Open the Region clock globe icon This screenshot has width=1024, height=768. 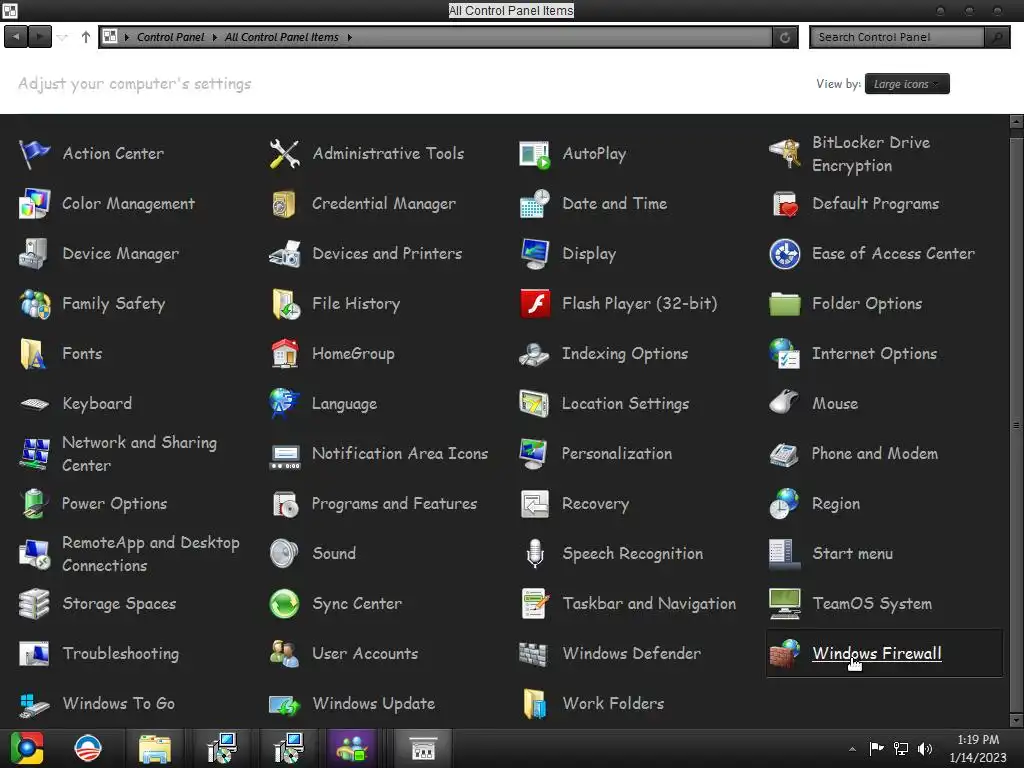[x=784, y=504]
